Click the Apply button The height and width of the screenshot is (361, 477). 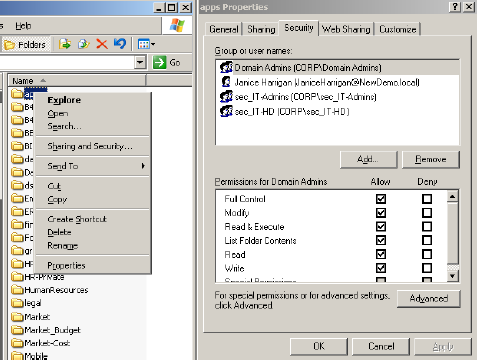443,346
